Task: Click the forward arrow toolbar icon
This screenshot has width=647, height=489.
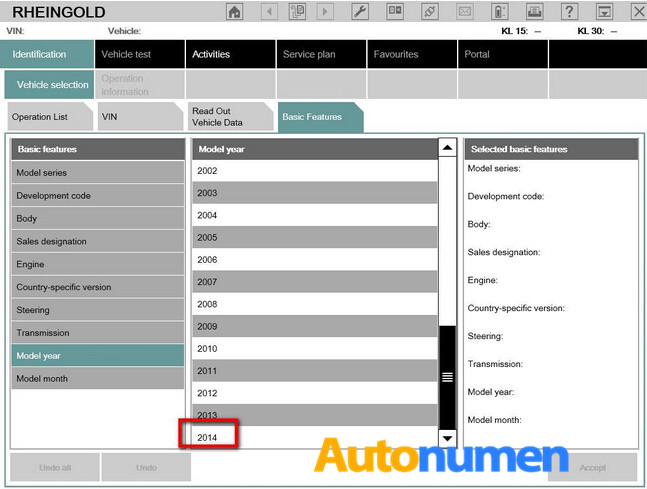Action: (325, 12)
